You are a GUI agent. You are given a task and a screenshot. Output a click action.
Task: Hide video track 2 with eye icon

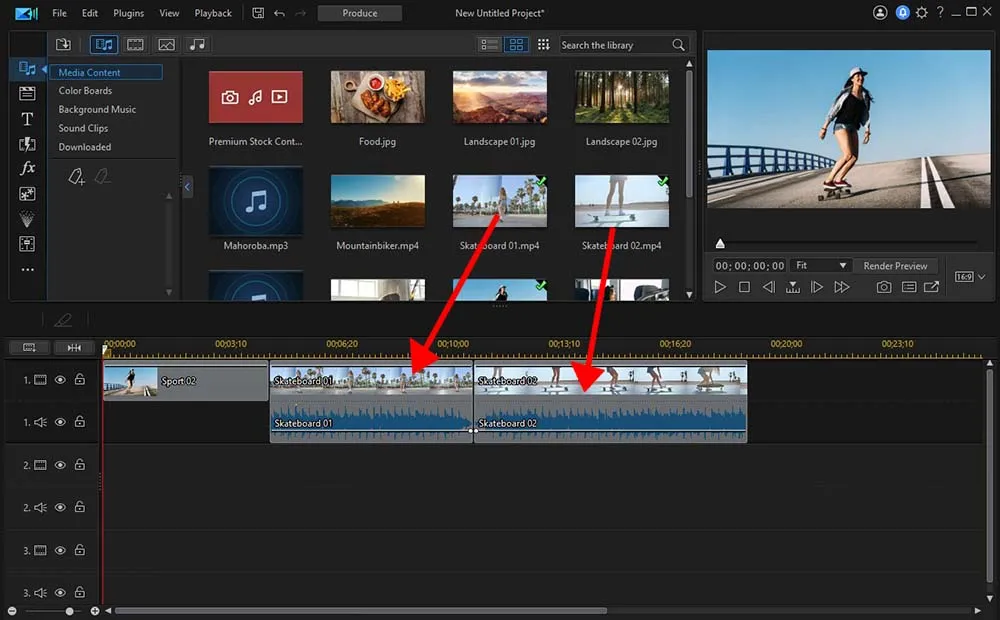point(60,465)
